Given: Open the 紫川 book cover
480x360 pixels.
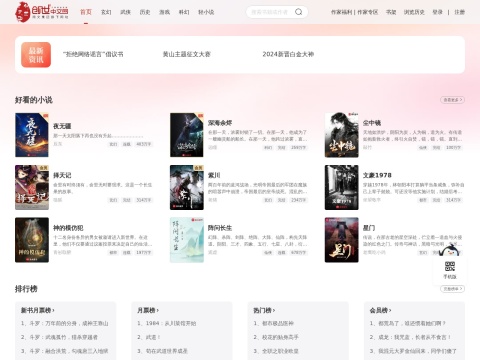Looking at the screenshot, I should click(187, 187).
